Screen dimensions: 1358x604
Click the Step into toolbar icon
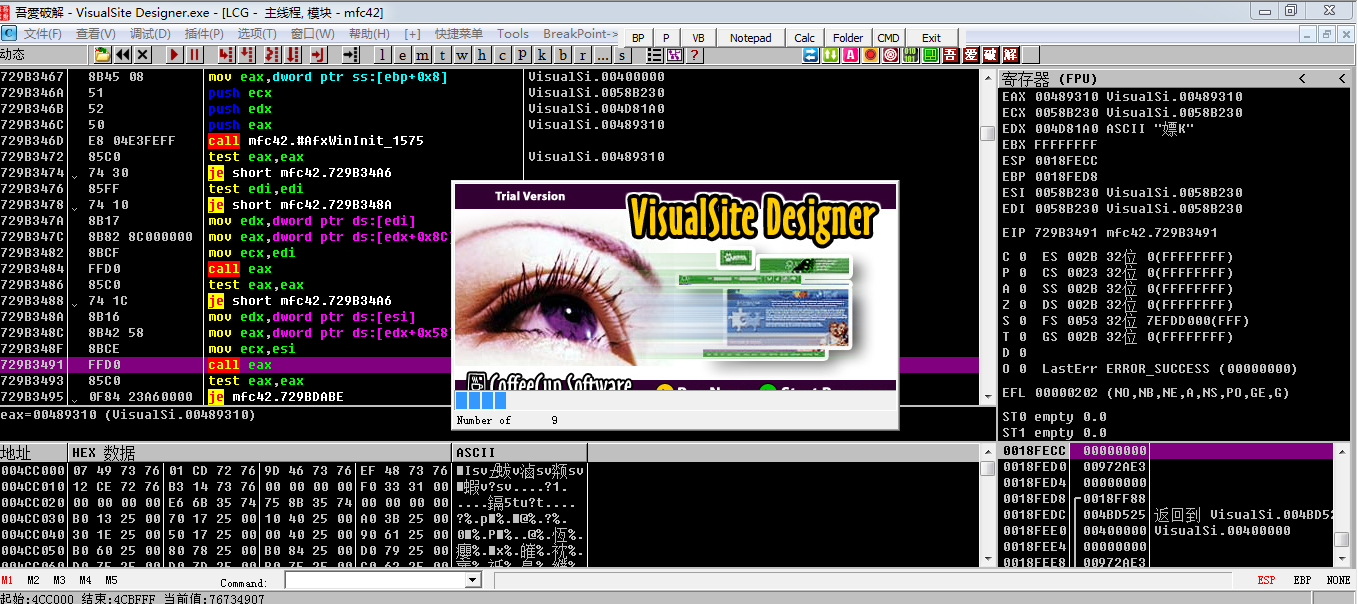pyautogui.click(x=226, y=55)
